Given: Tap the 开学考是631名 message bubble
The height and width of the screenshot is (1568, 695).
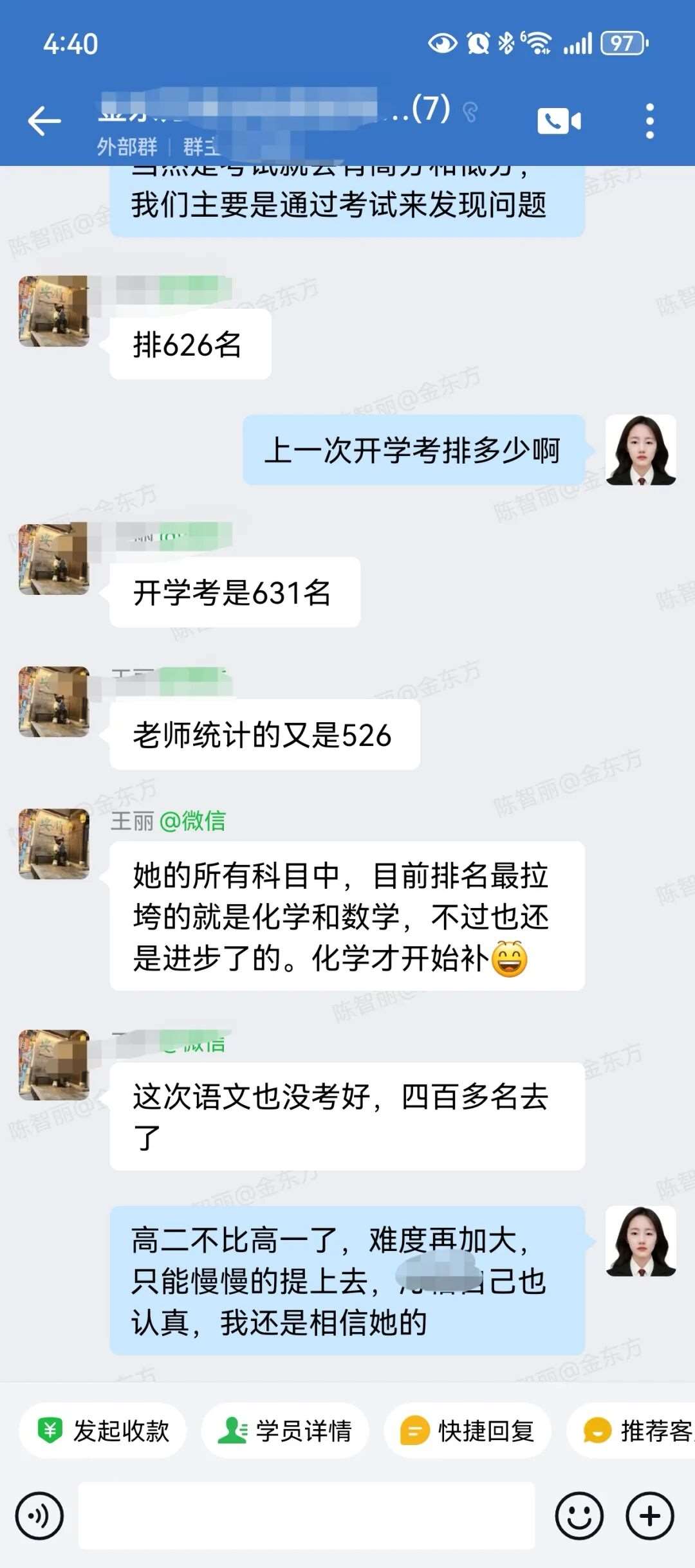Looking at the screenshot, I should pyautogui.click(x=235, y=592).
